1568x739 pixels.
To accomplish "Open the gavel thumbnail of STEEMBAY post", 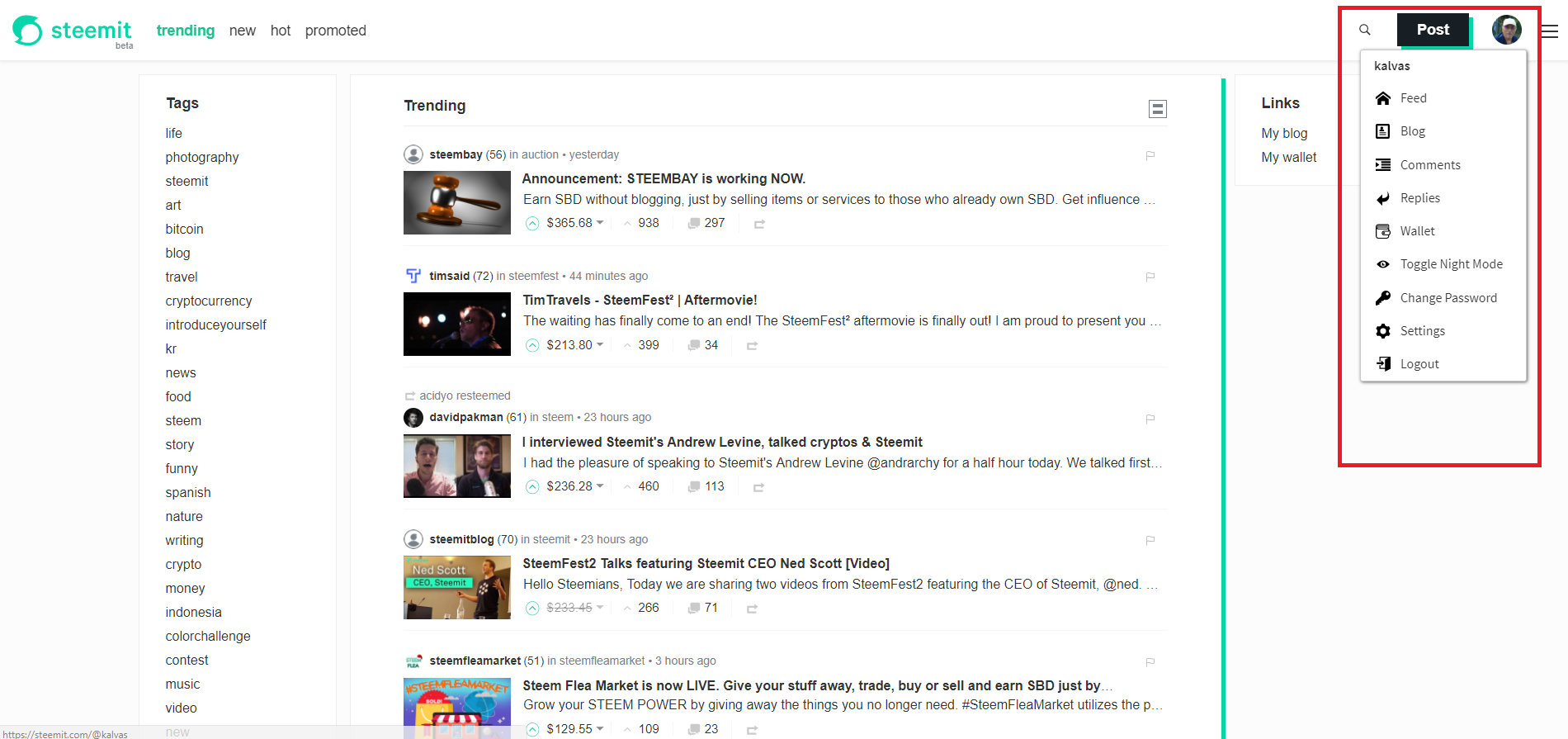I will click(457, 202).
